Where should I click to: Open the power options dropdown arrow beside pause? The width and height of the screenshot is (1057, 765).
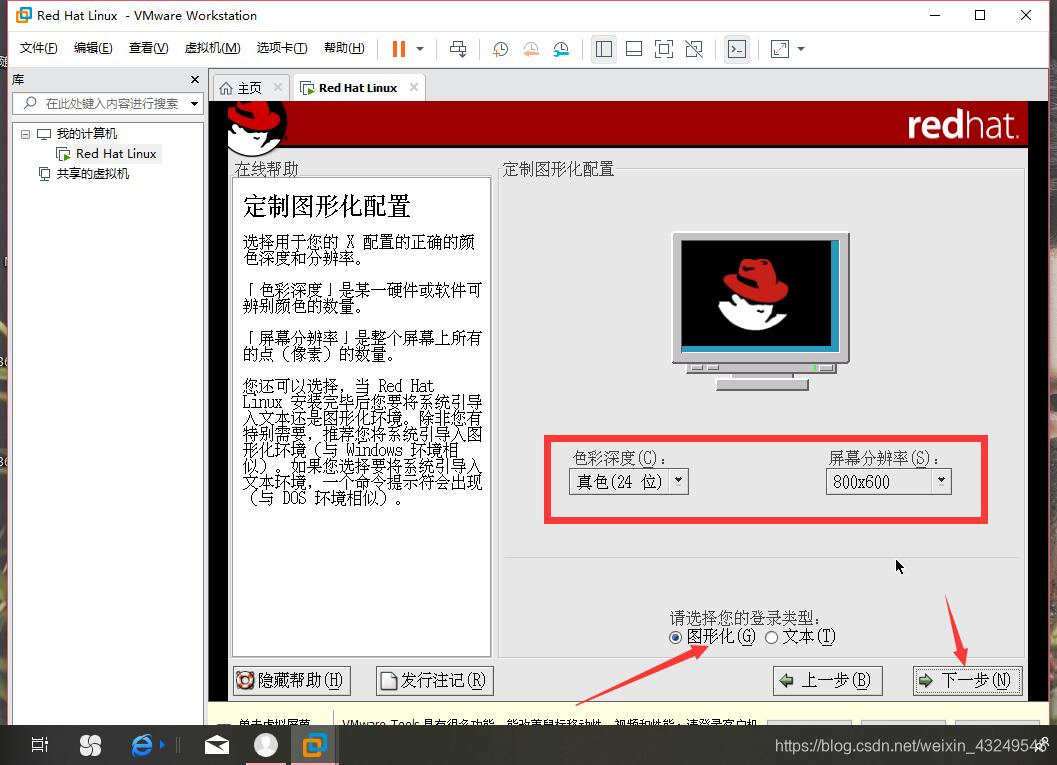coord(420,49)
